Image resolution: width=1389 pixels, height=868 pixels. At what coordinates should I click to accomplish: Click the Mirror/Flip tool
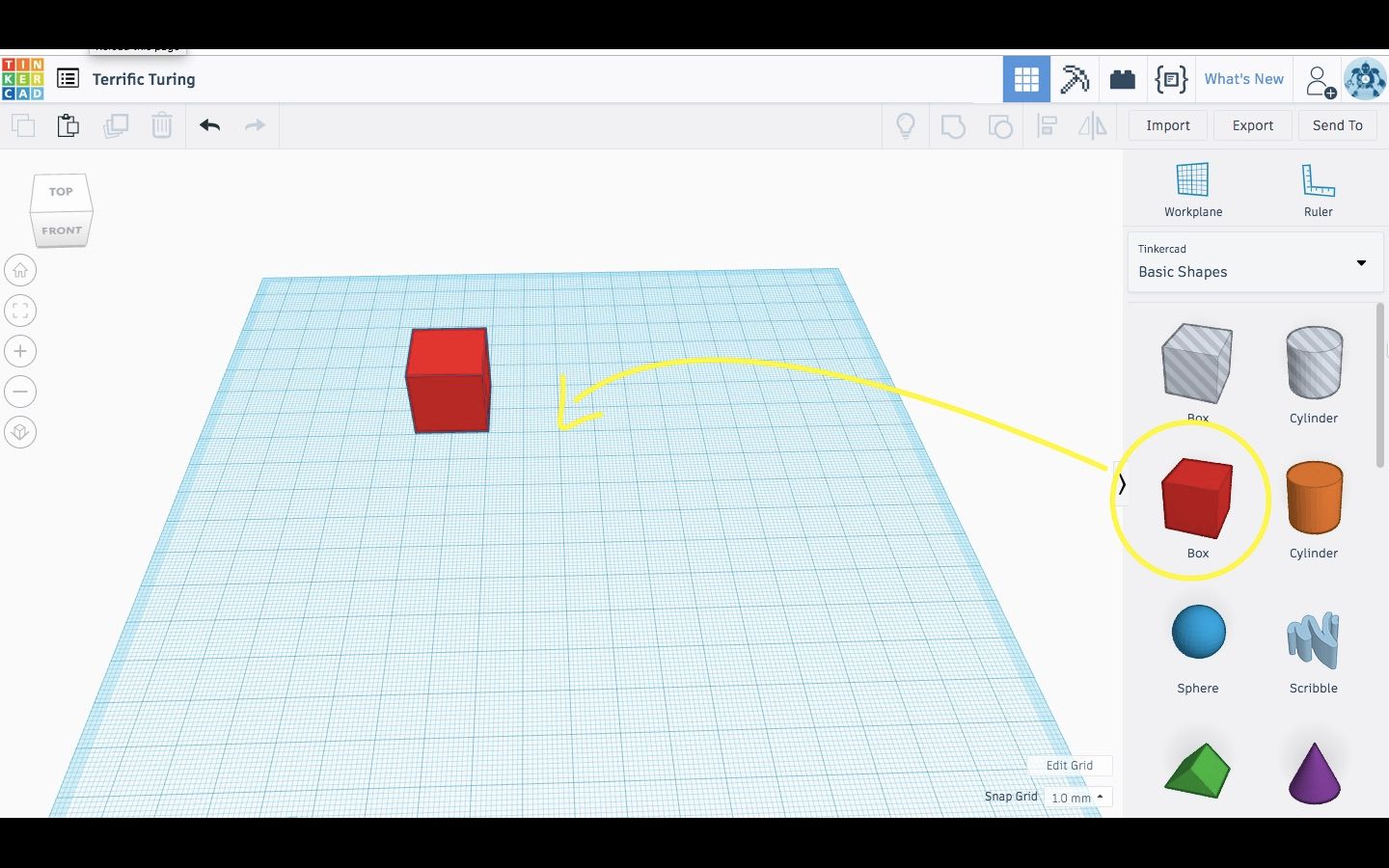tap(1093, 125)
